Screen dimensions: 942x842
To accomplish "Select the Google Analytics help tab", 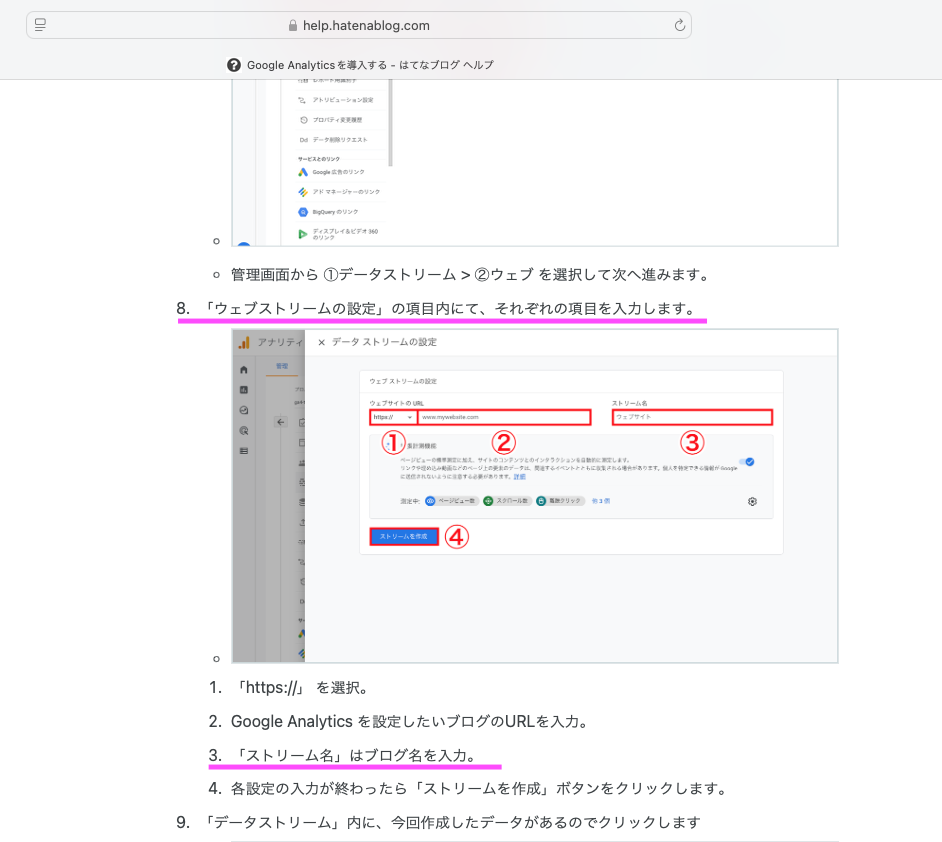I will pos(360,65).
